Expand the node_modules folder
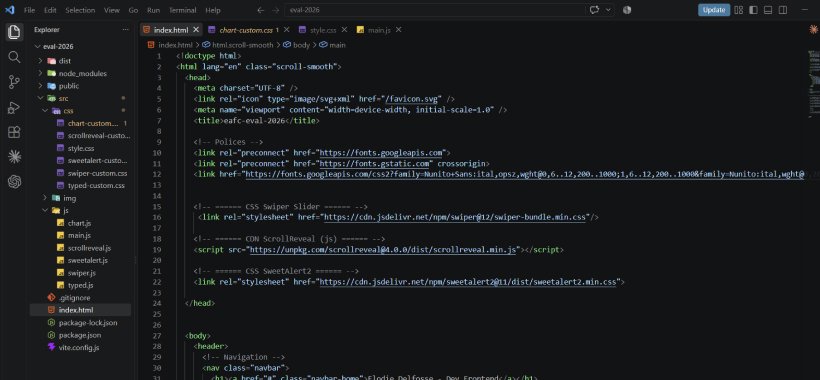This screenshot has width=820, height=380. point(41,73)
